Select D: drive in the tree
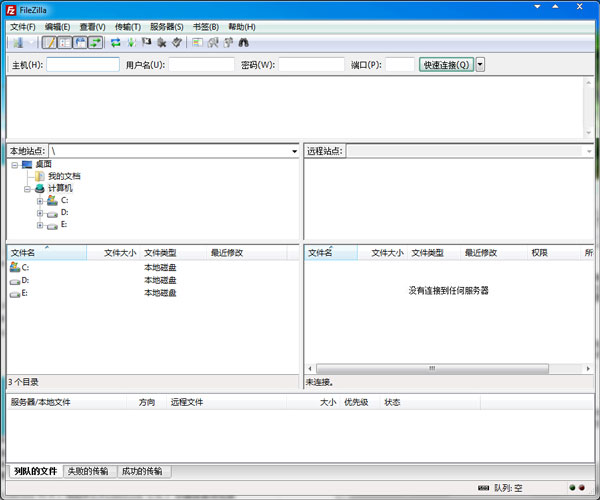Screen dimensions: 600x500 click(x=65, y=212)
